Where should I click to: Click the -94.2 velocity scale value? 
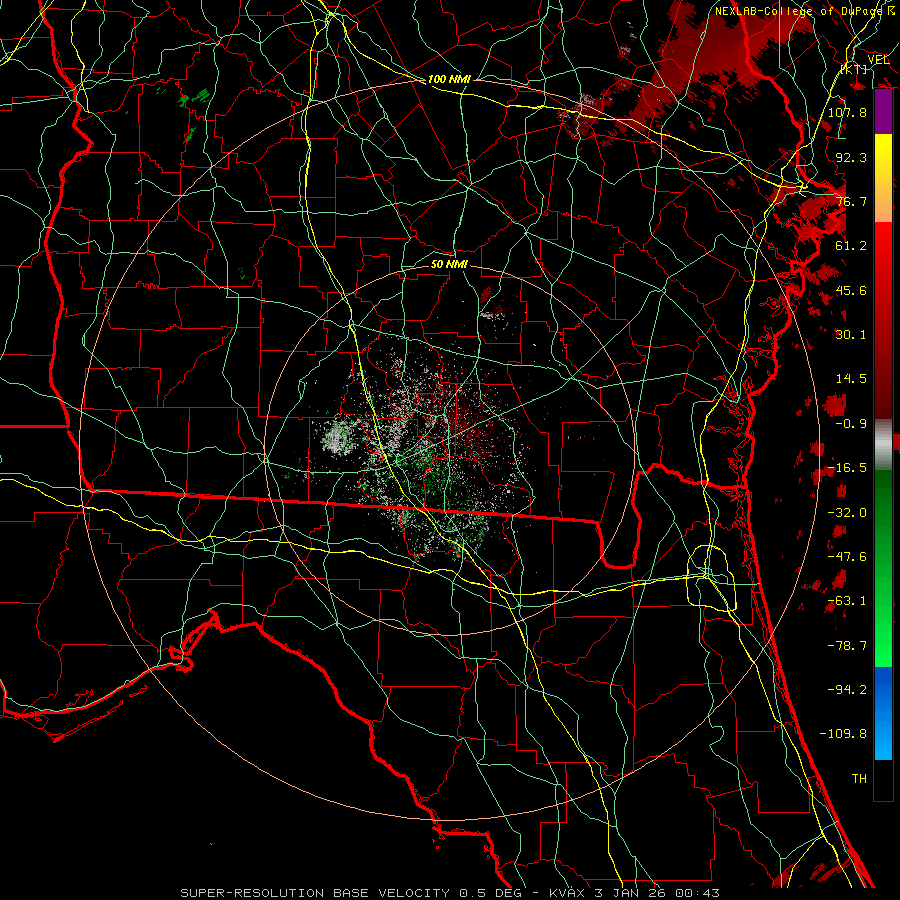[847, 690]
